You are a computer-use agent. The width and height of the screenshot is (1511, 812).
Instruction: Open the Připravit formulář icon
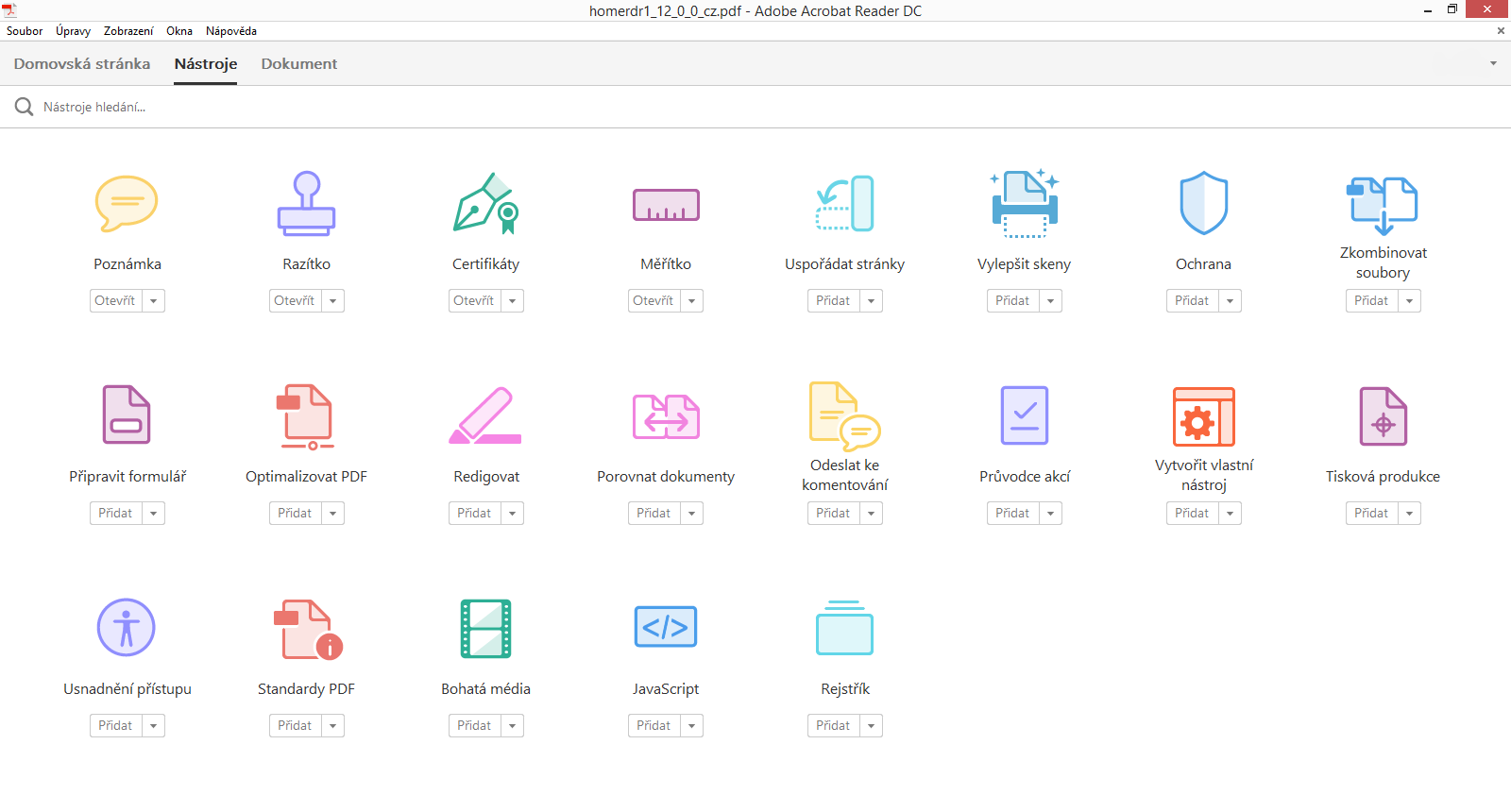pos(127,414)
